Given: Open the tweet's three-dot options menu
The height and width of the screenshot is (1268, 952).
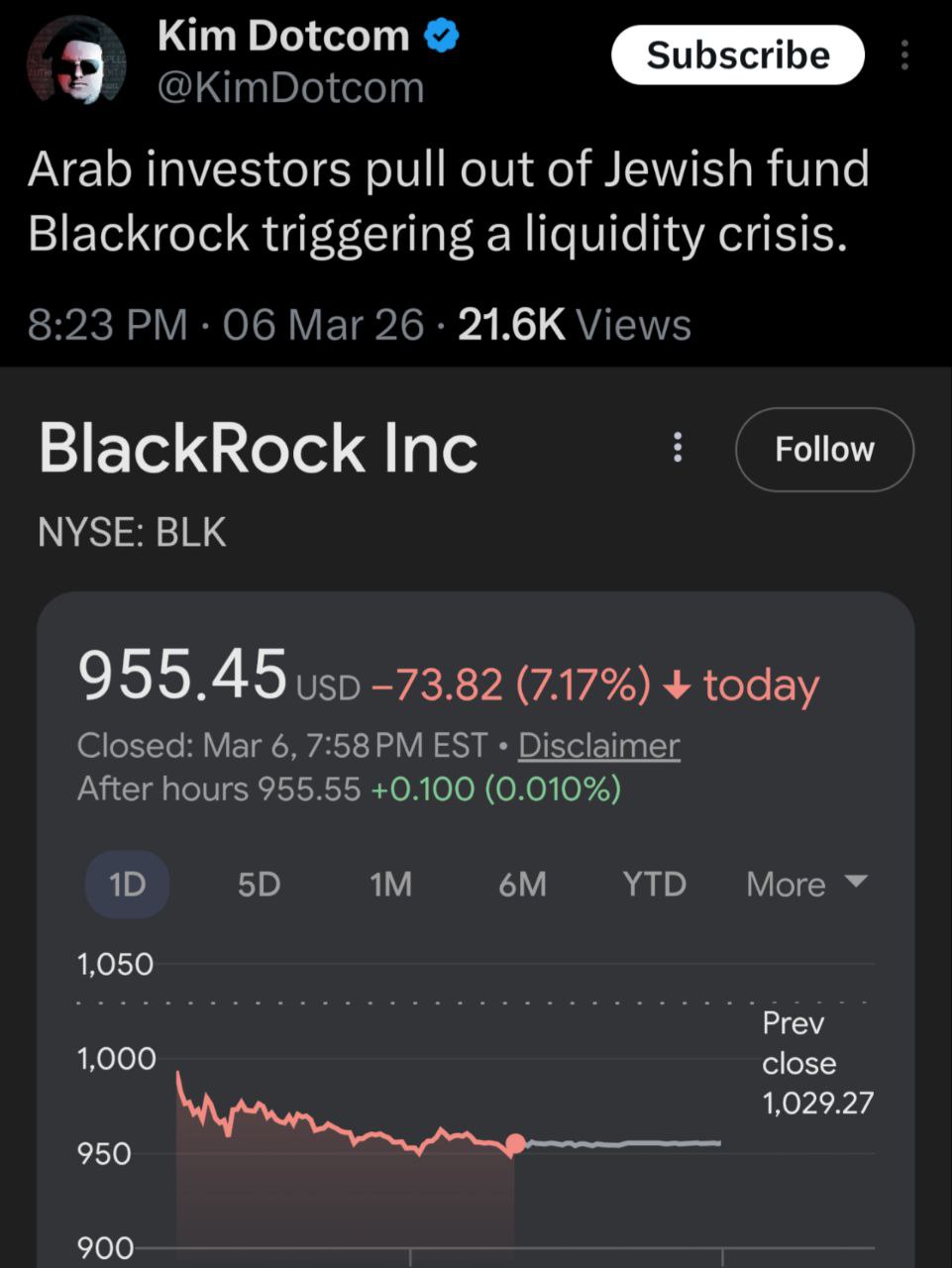Looking at the screenshot, I should [903, 55].
